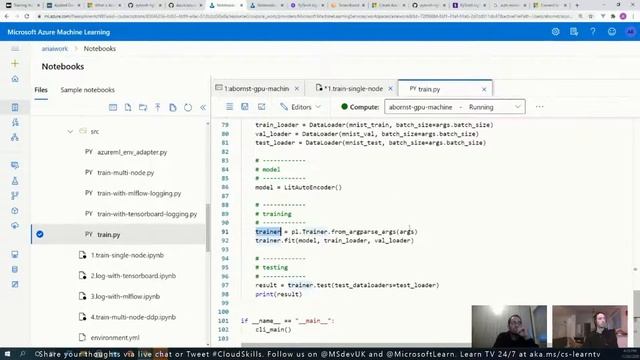
Task: Click Notebooks breadcrumb
Action: point(100,49)
